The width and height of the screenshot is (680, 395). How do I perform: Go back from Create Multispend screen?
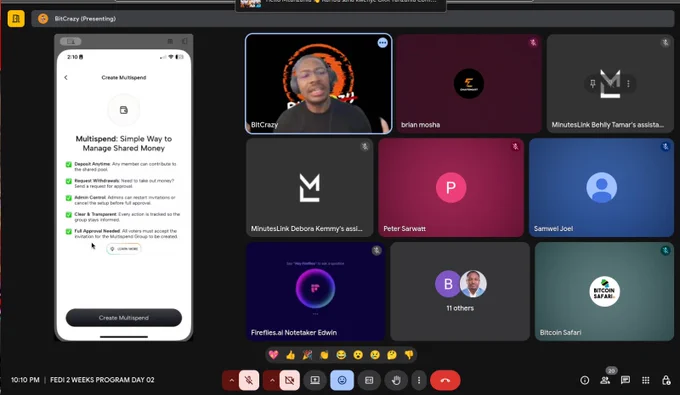pos(66,78)
